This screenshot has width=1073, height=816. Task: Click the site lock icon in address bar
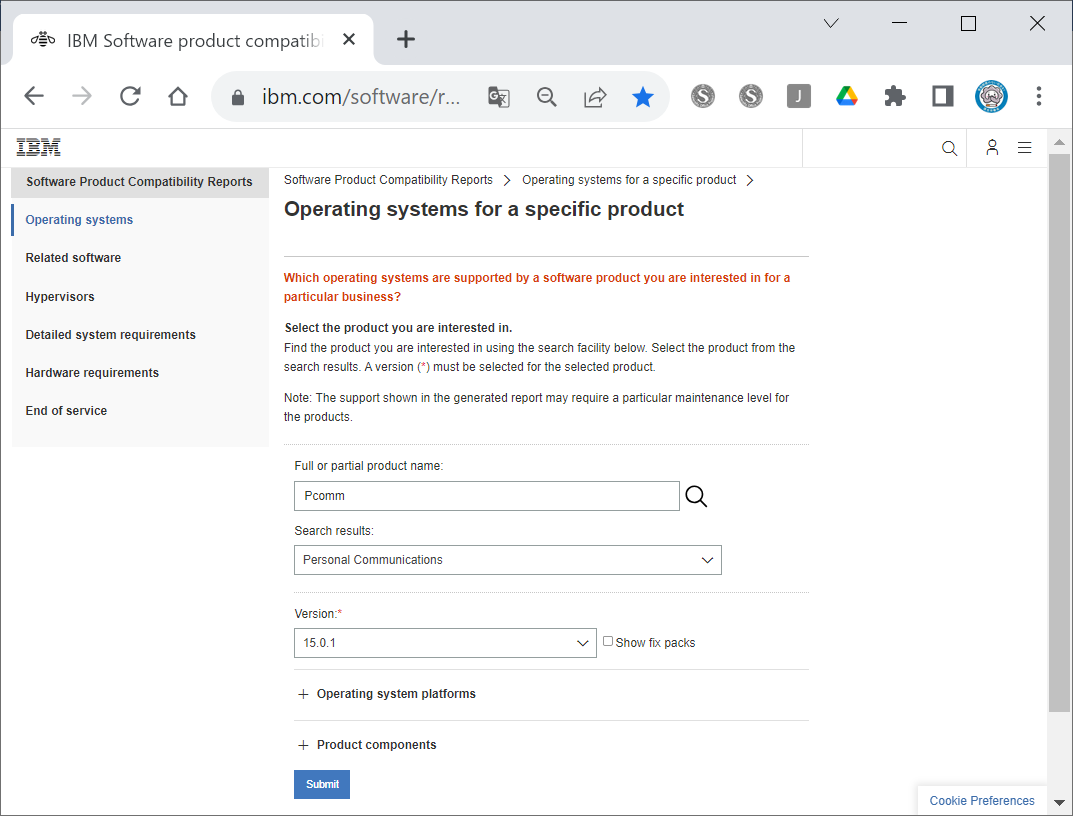(237, 97)
